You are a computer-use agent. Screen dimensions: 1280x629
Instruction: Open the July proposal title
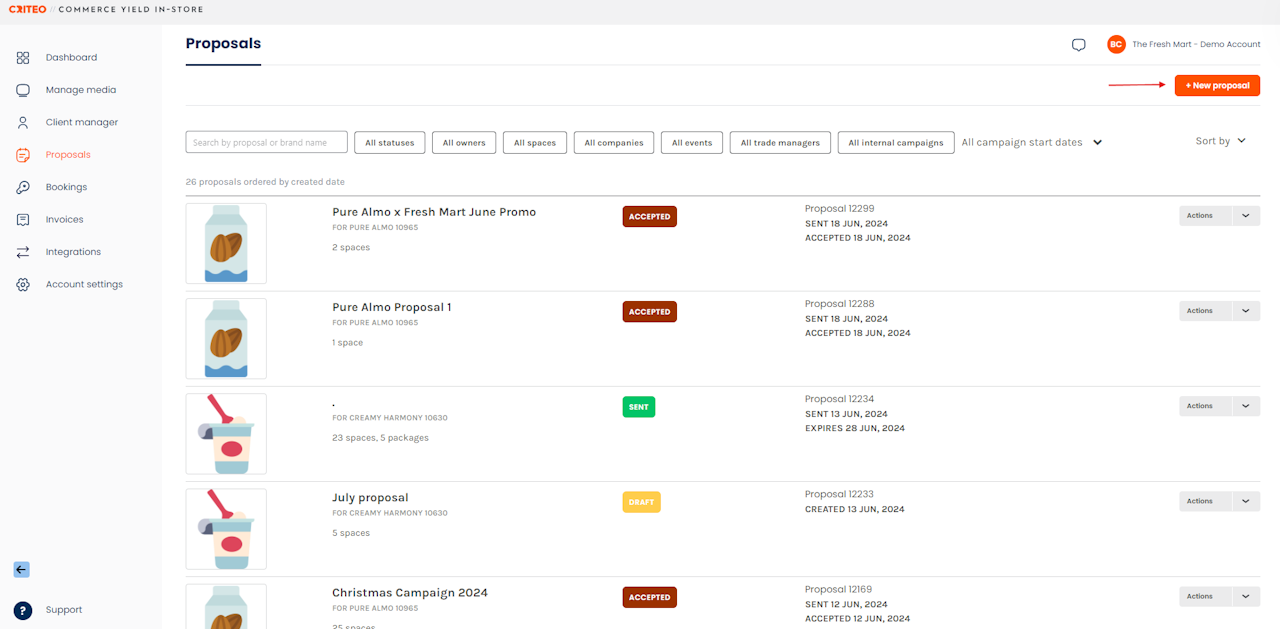point(370,498)
